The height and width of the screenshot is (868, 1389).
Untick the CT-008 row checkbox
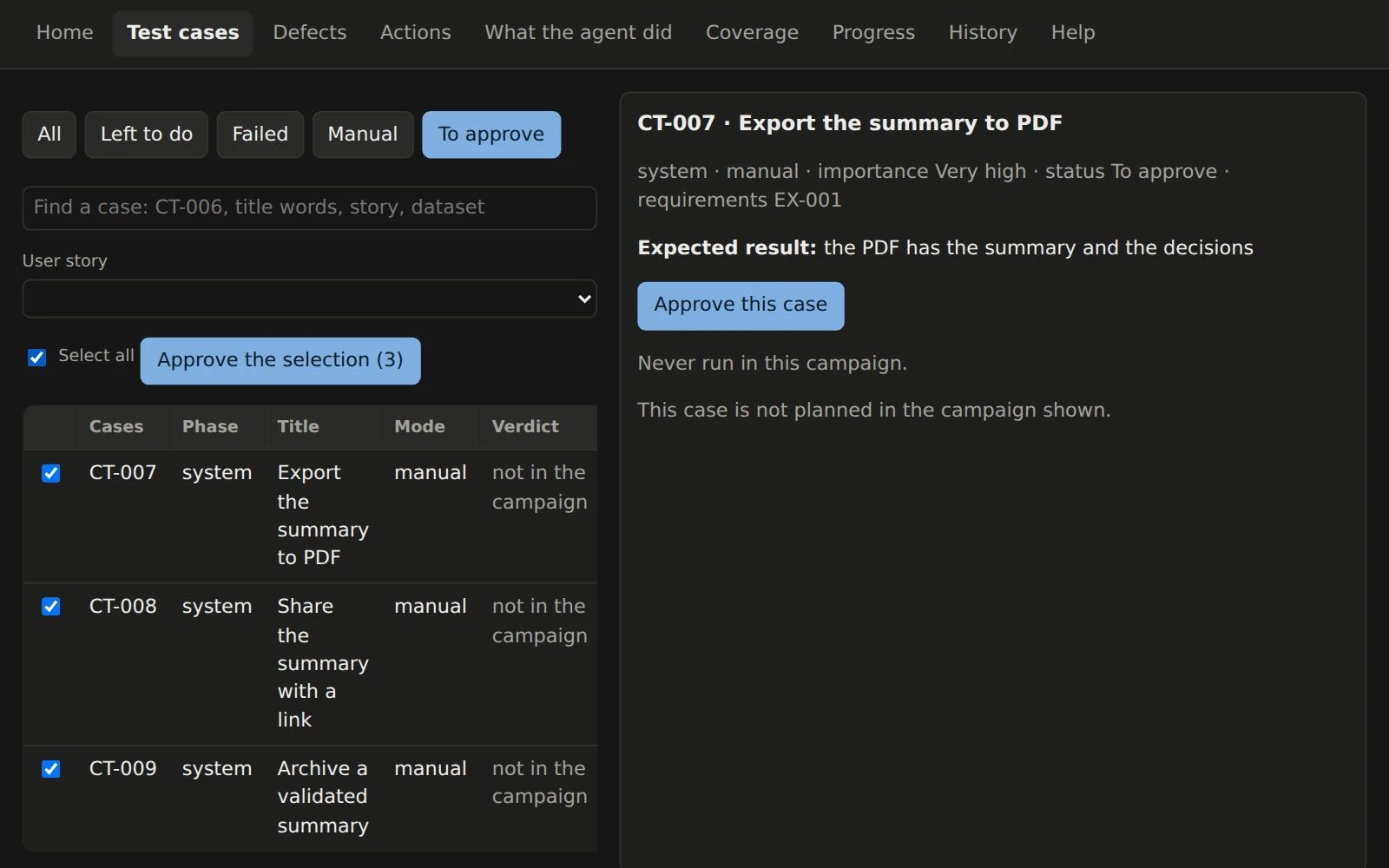(x=51, y=607)
